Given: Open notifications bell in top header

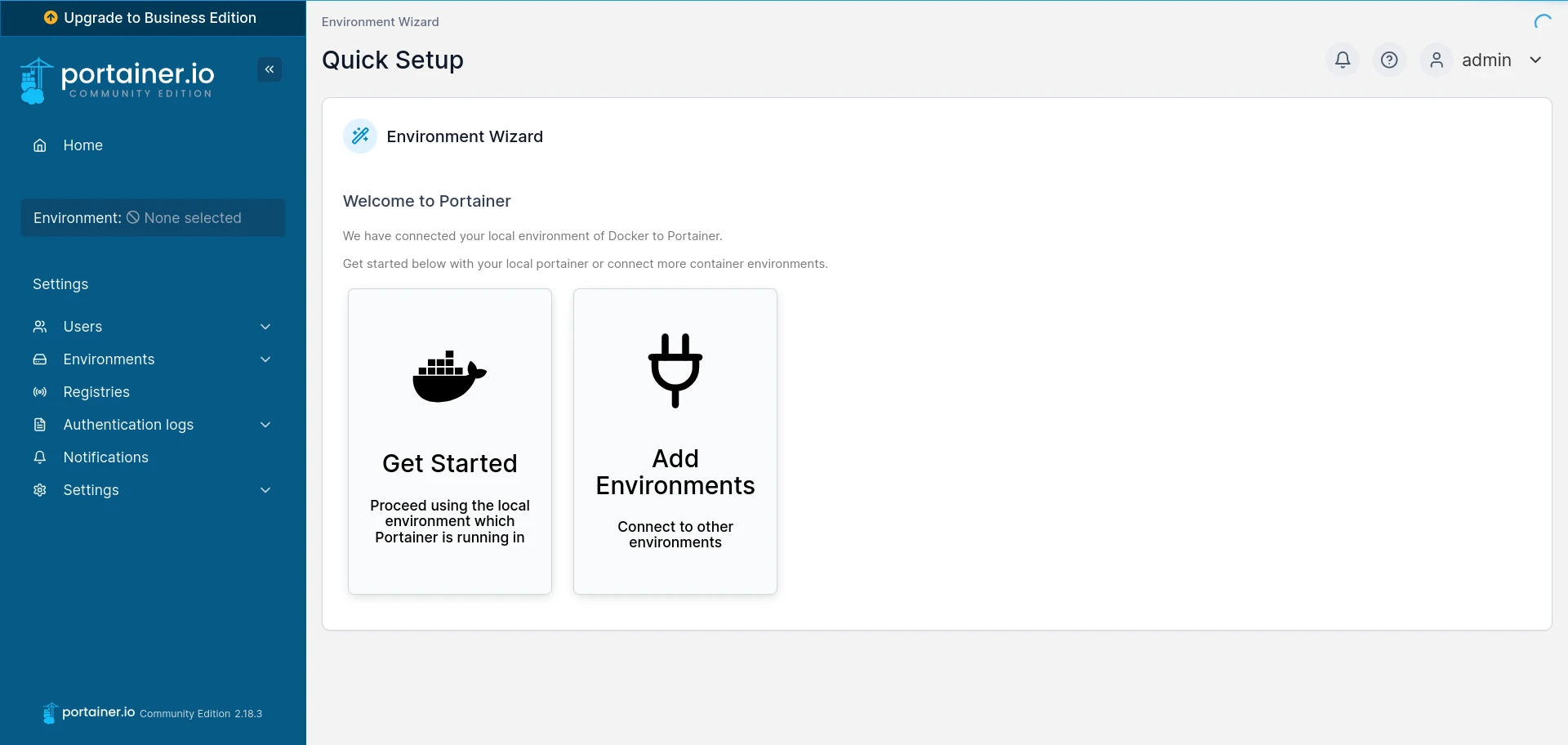Looking at the screenshot, I should point(1343,60).
